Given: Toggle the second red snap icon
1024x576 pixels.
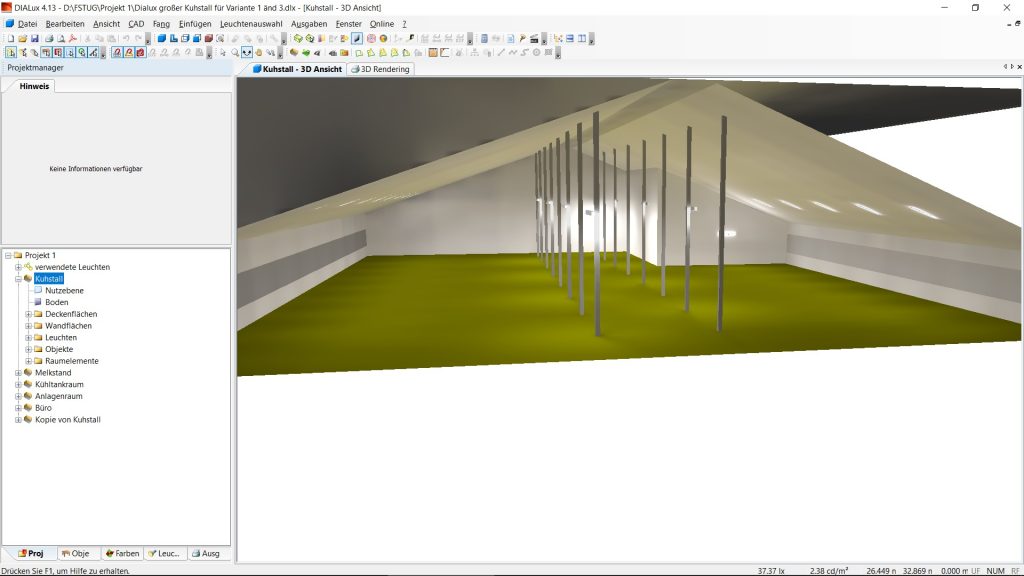Looking at the screenshot, I should tap(129, 52).
